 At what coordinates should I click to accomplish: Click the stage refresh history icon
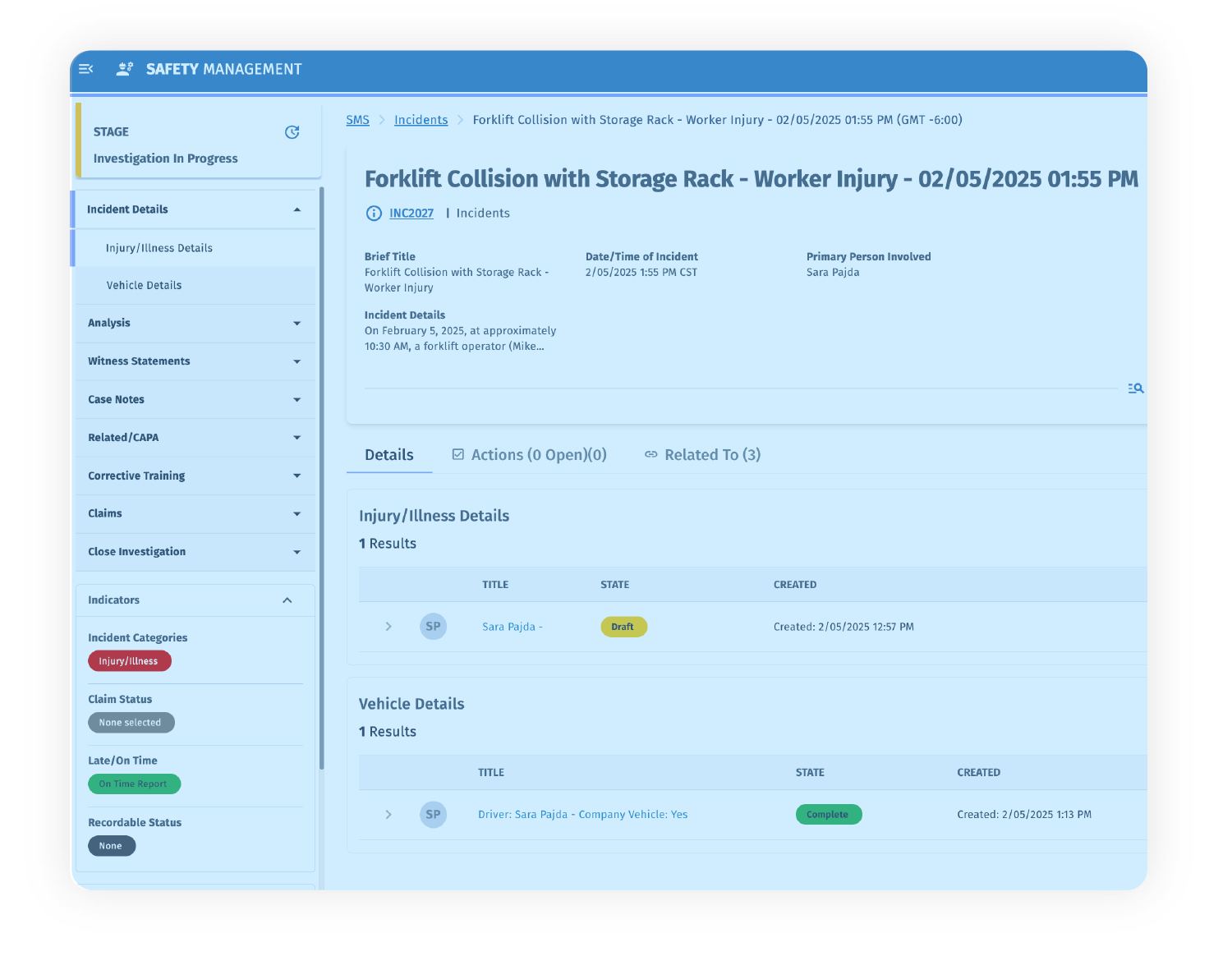point(292,132)
